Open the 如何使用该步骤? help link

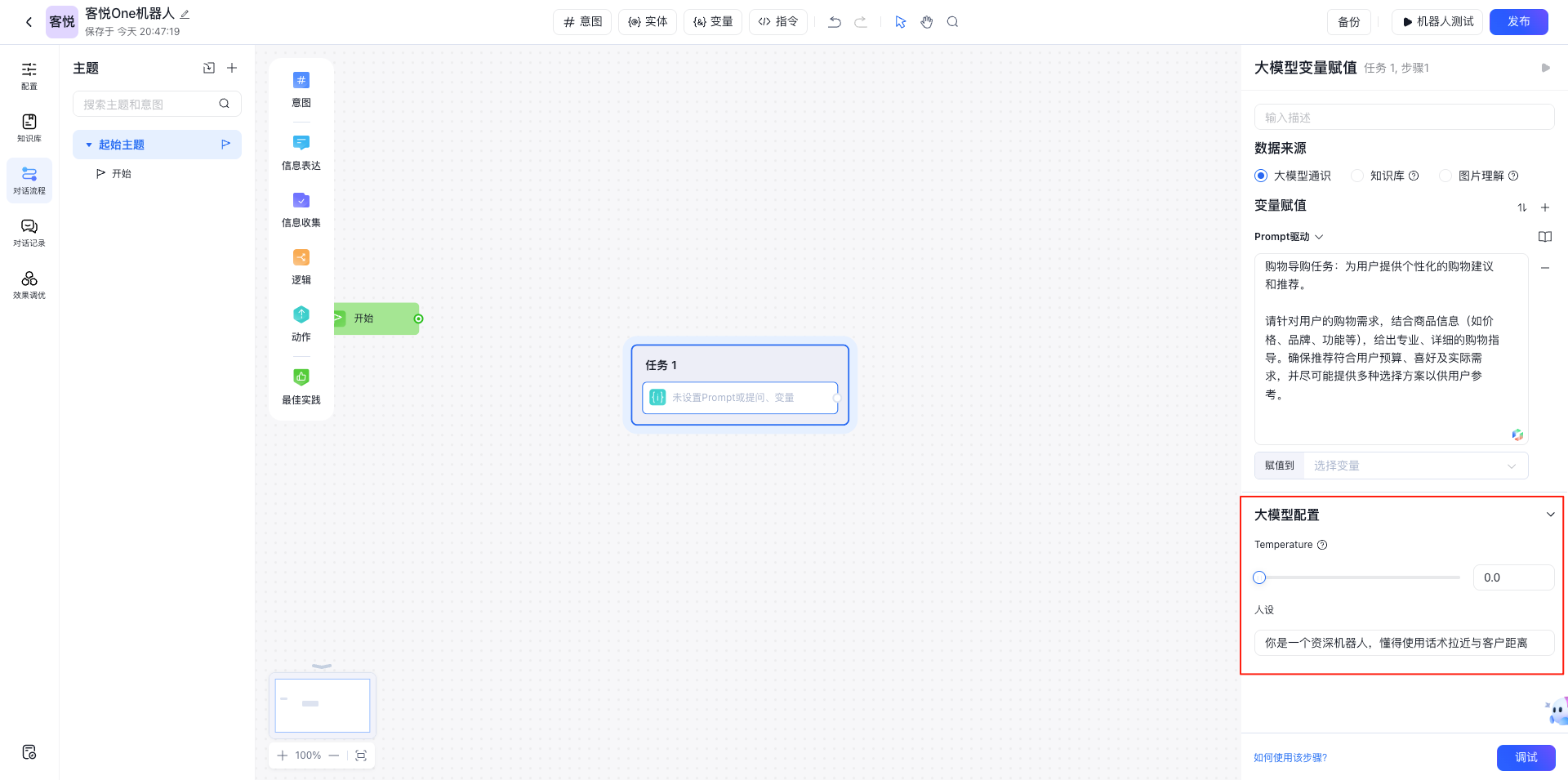click(x=1290, y=758)
